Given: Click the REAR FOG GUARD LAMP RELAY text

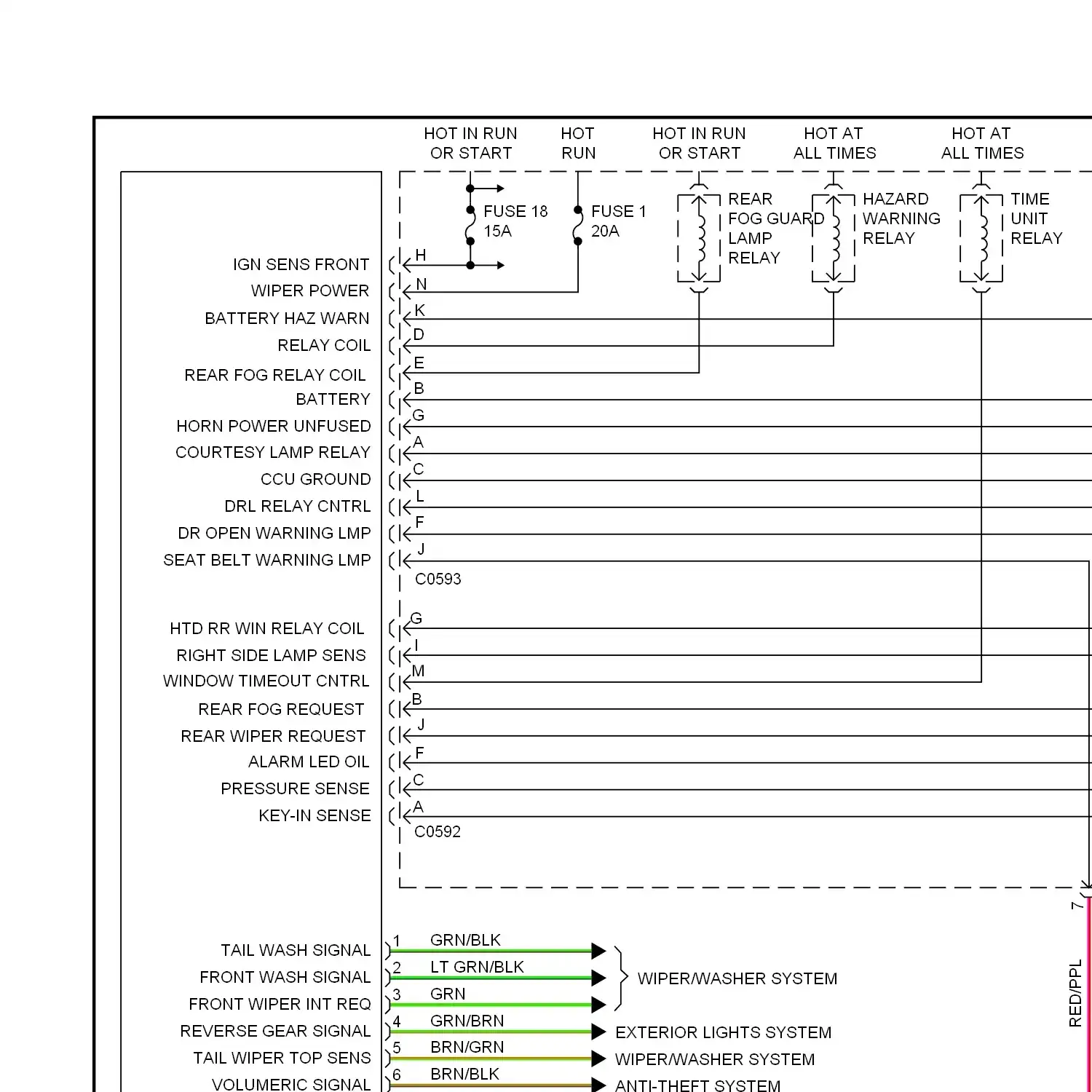Looking at the screenshot, I should click(776, 229).
